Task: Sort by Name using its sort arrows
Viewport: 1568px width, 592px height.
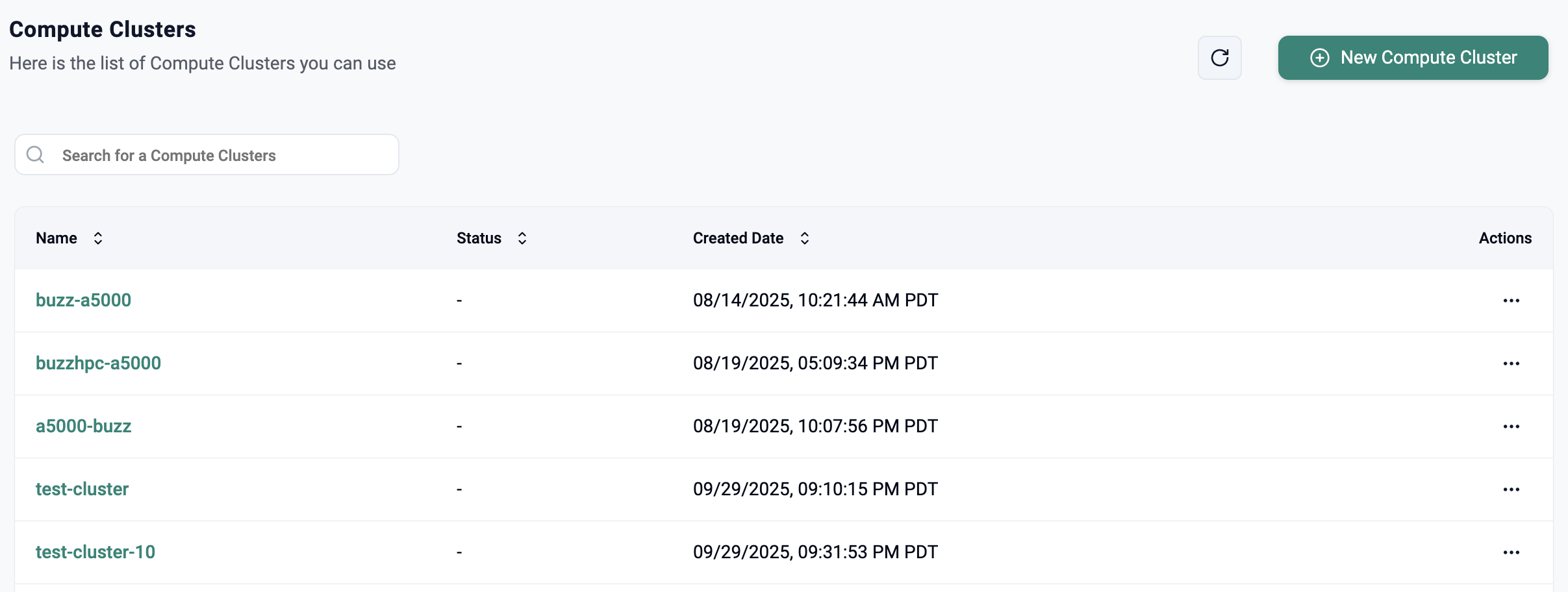Action: click(98, 238)
